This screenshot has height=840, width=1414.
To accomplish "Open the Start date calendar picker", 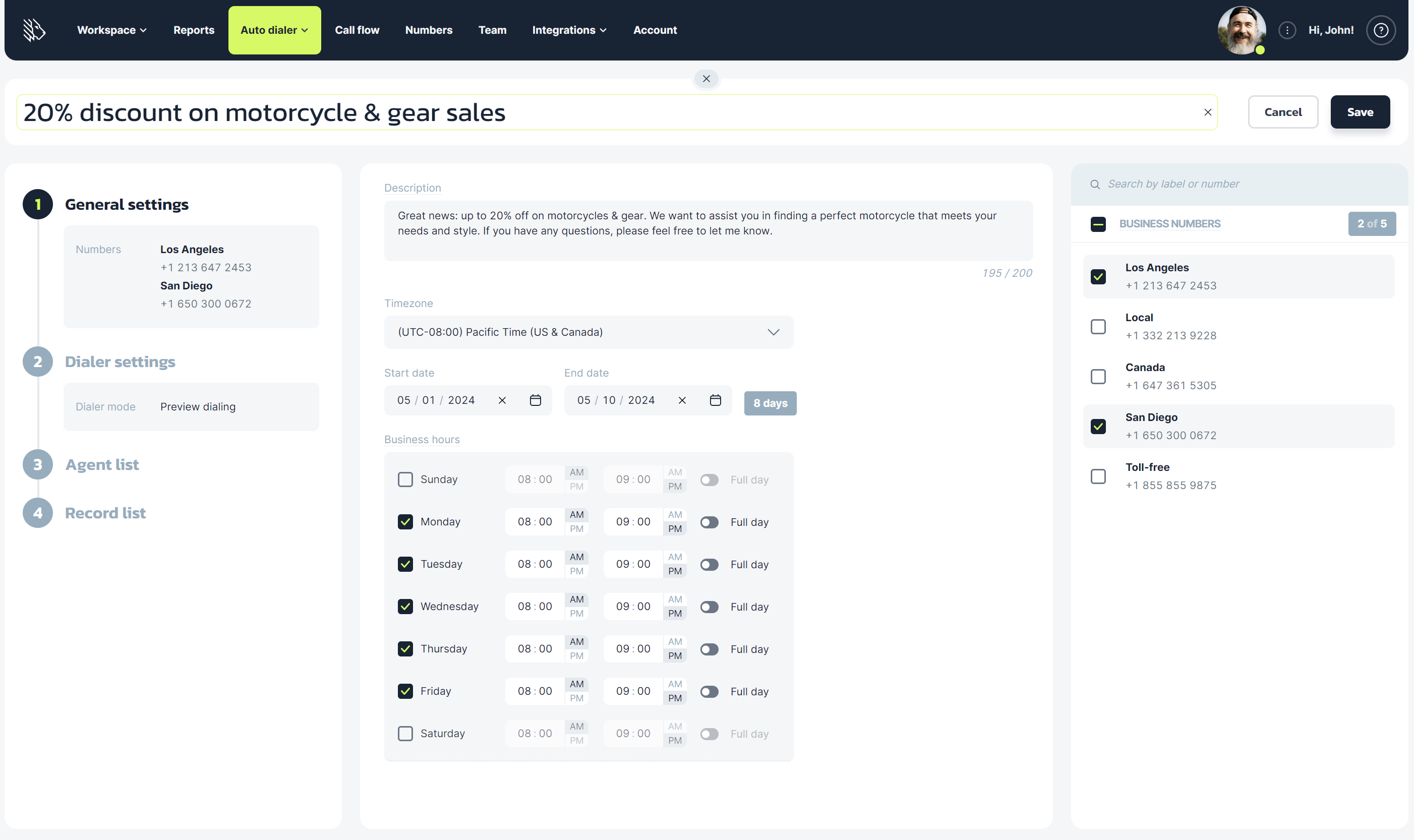I will pyautogui.click(x=535, y=400).
